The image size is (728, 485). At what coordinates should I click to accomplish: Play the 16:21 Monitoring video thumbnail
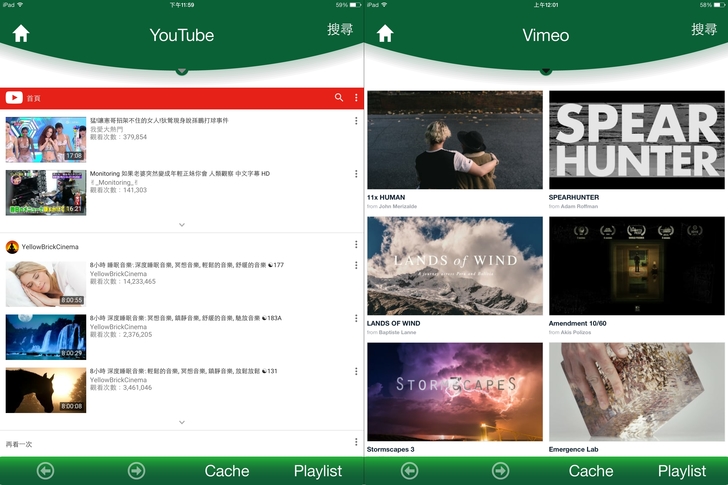[x=46, y=193]
